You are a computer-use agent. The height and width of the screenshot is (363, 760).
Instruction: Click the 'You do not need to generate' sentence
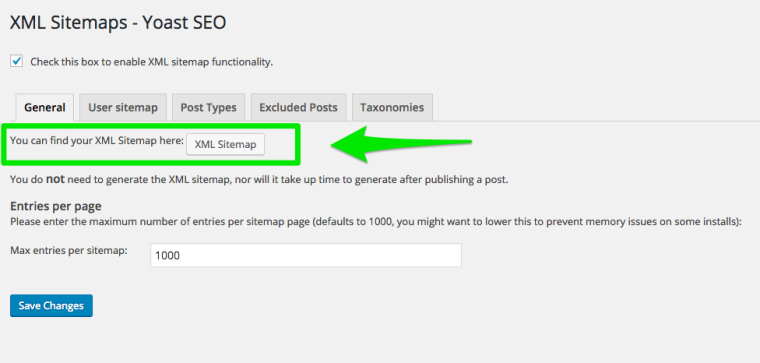click(259, 180)
